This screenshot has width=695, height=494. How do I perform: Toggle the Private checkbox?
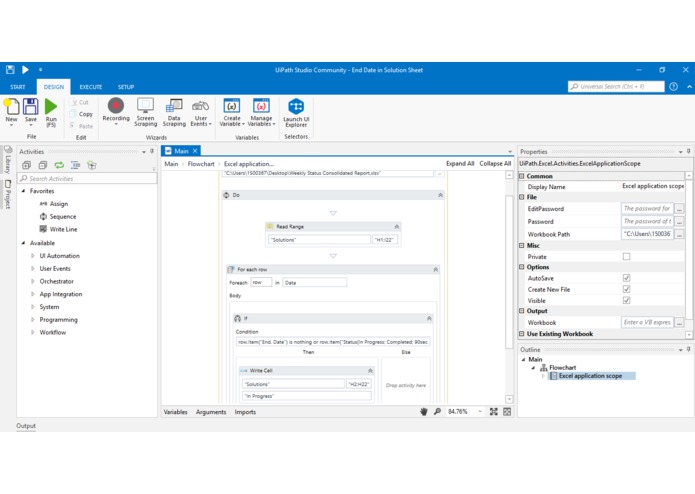tap(626, 257)
